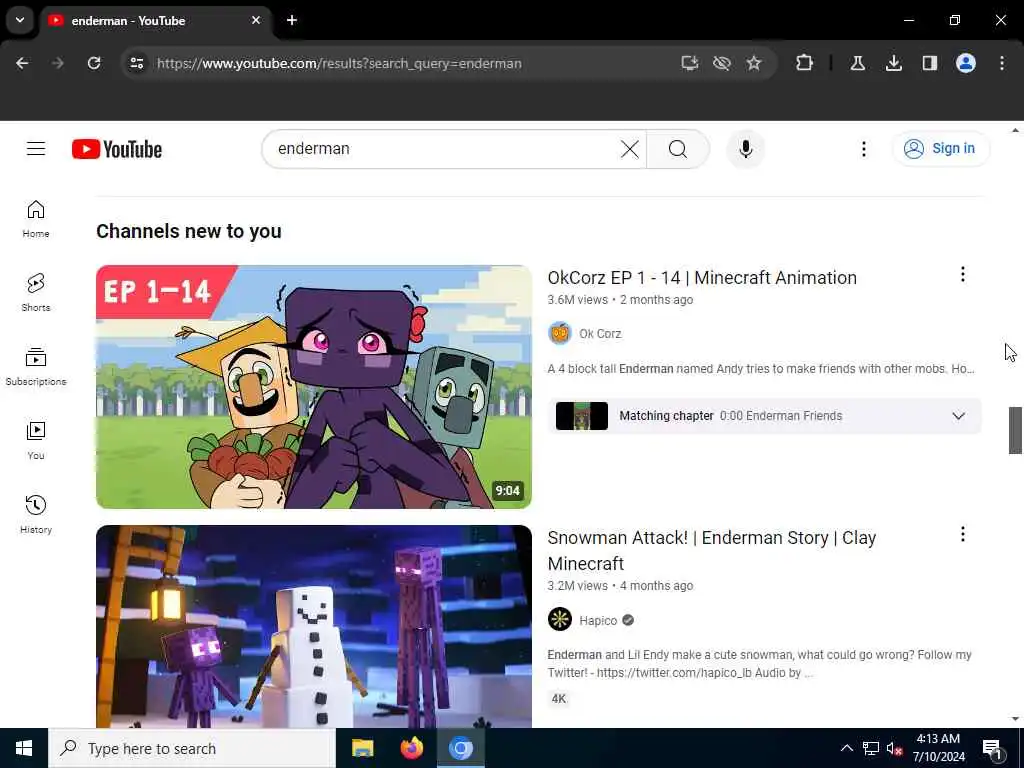Viewport: 1024px width, 768px height.
Task: Click the install app icon in address bar
Action: tap(690, 63)
